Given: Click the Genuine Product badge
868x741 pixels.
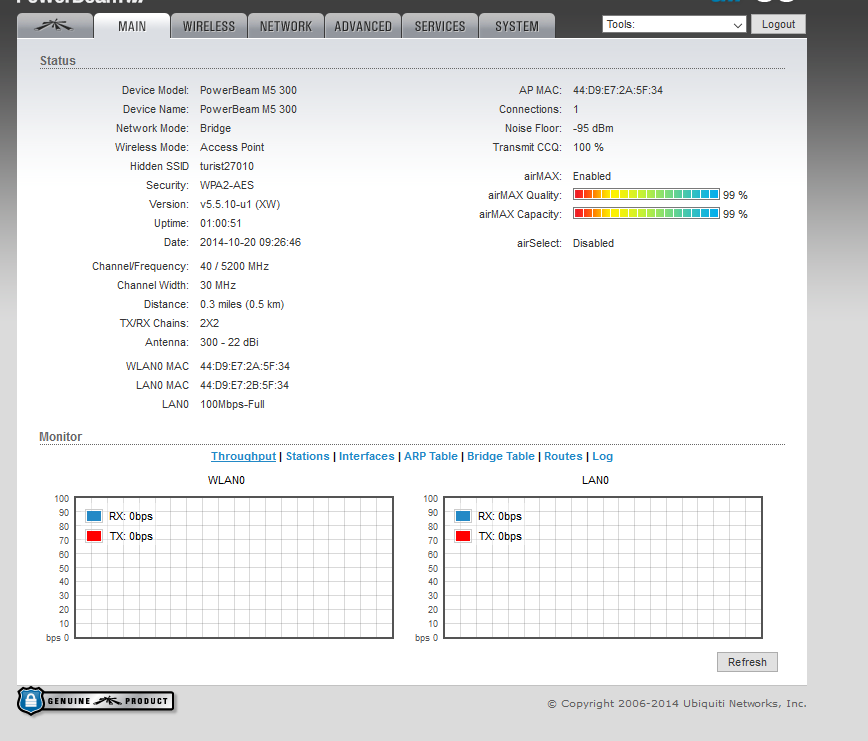Looking at the screenshot, I should (x=96, y=701).
